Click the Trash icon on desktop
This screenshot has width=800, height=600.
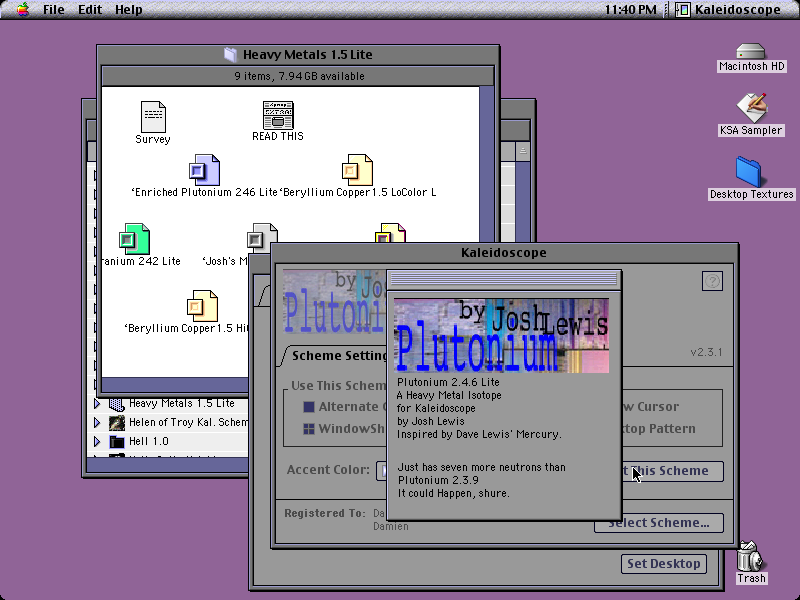(749, 557)
